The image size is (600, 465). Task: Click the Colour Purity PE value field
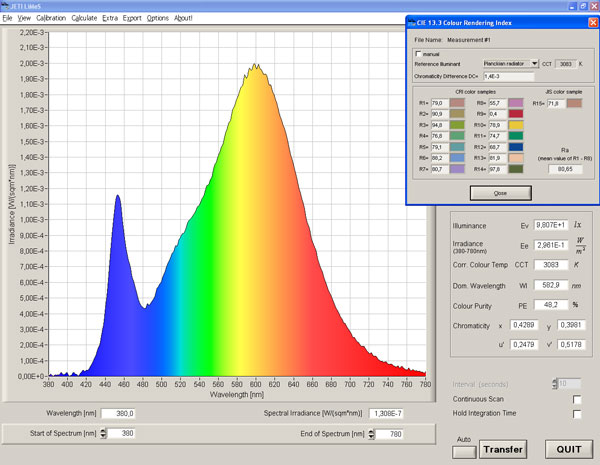(x=551, y=305)
